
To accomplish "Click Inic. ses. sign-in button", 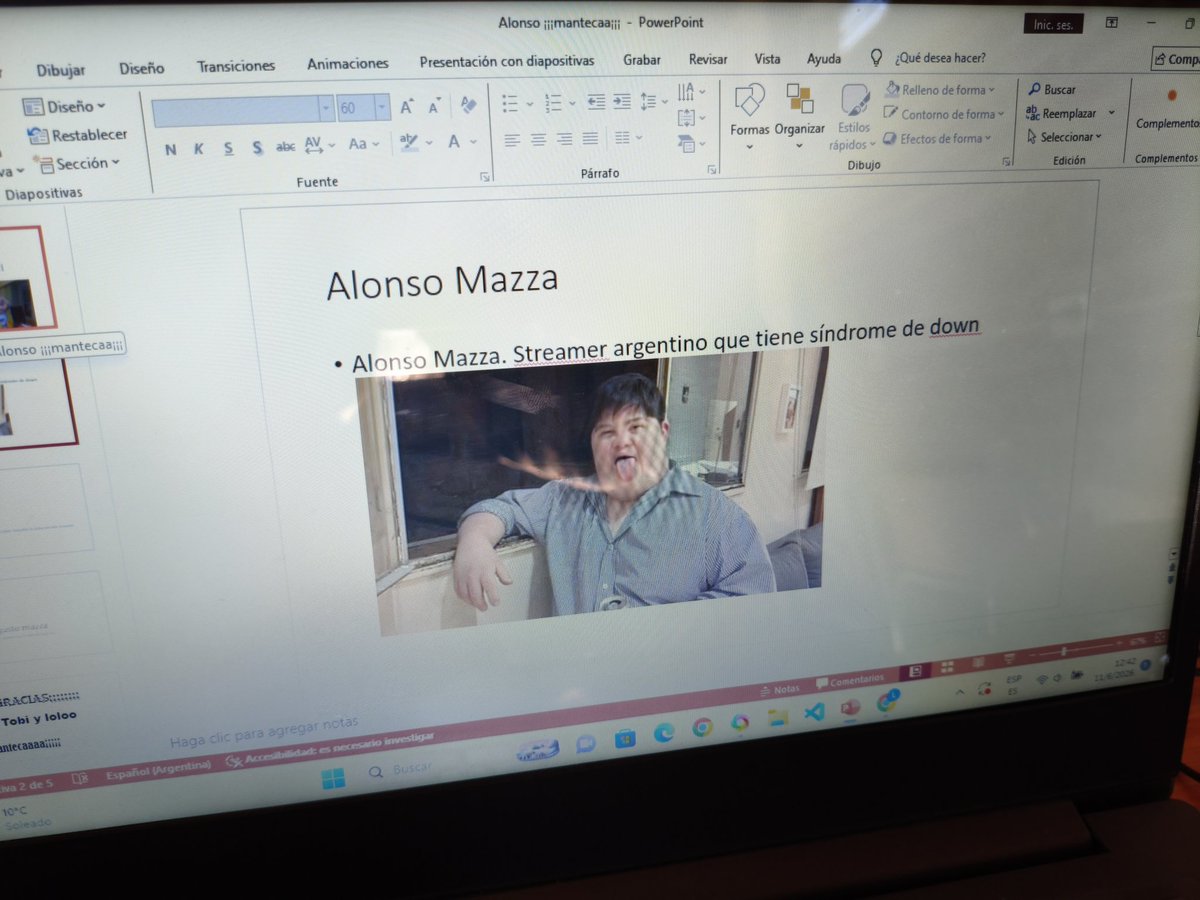I will click(1053, 25).
